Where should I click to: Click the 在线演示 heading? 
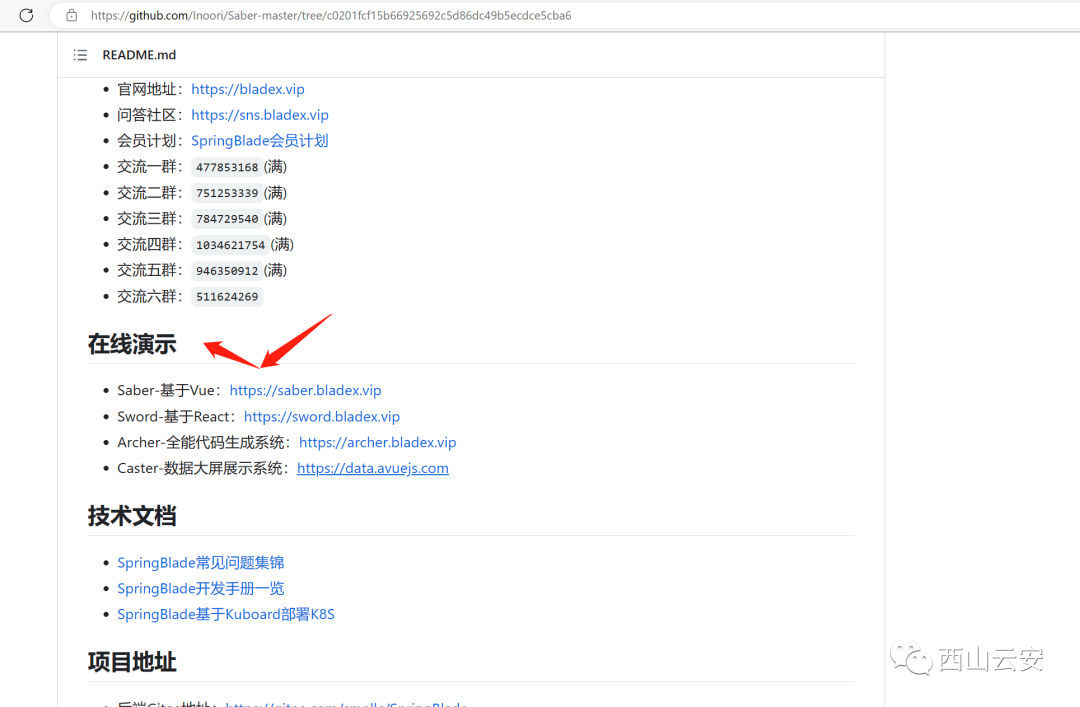(132, 344)
